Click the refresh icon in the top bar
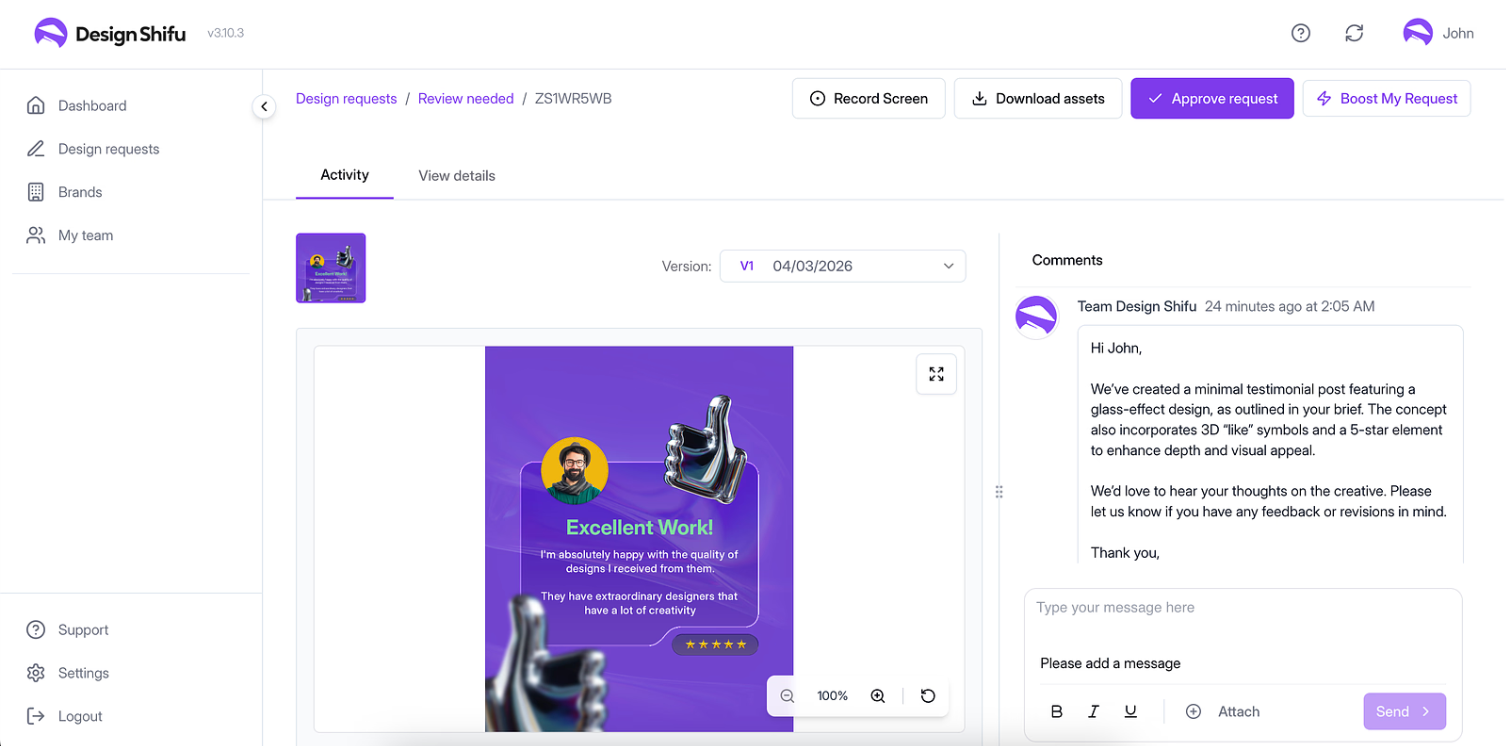The height and width of the screenshot is (746, 1506). (1353, 32)
